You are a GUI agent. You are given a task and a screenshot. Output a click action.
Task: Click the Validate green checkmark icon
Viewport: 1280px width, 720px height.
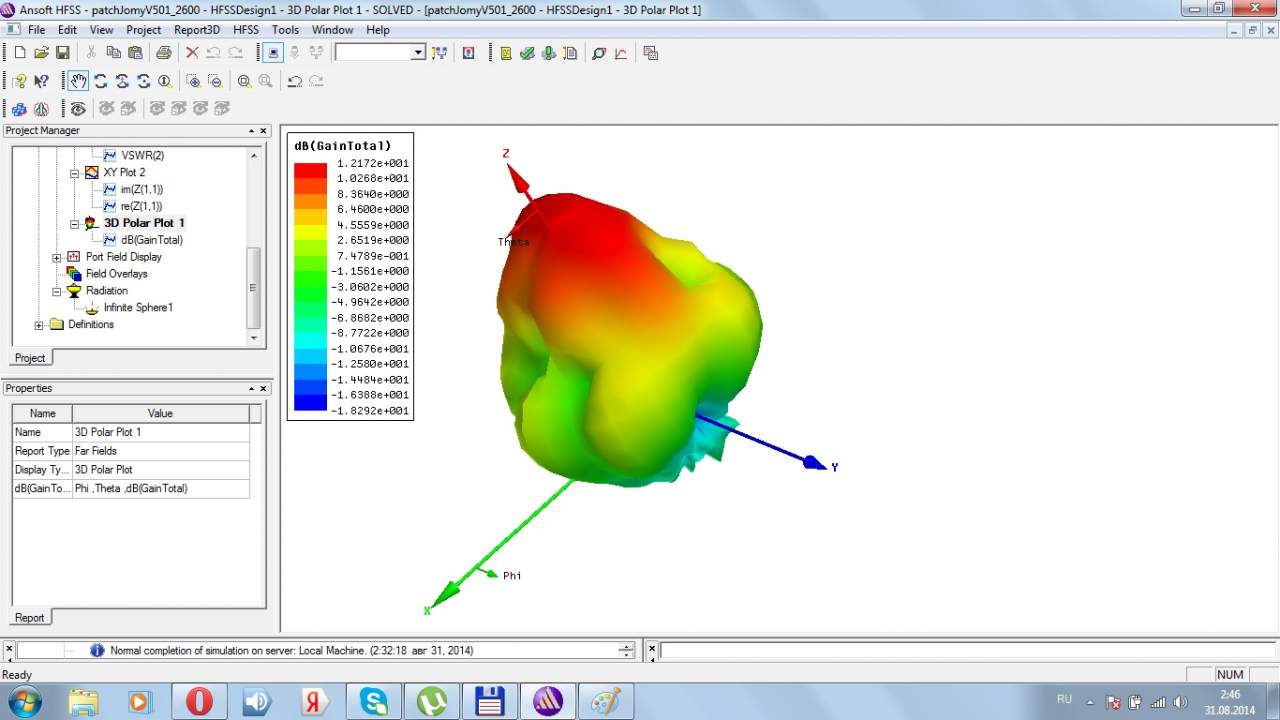point(527,53)
